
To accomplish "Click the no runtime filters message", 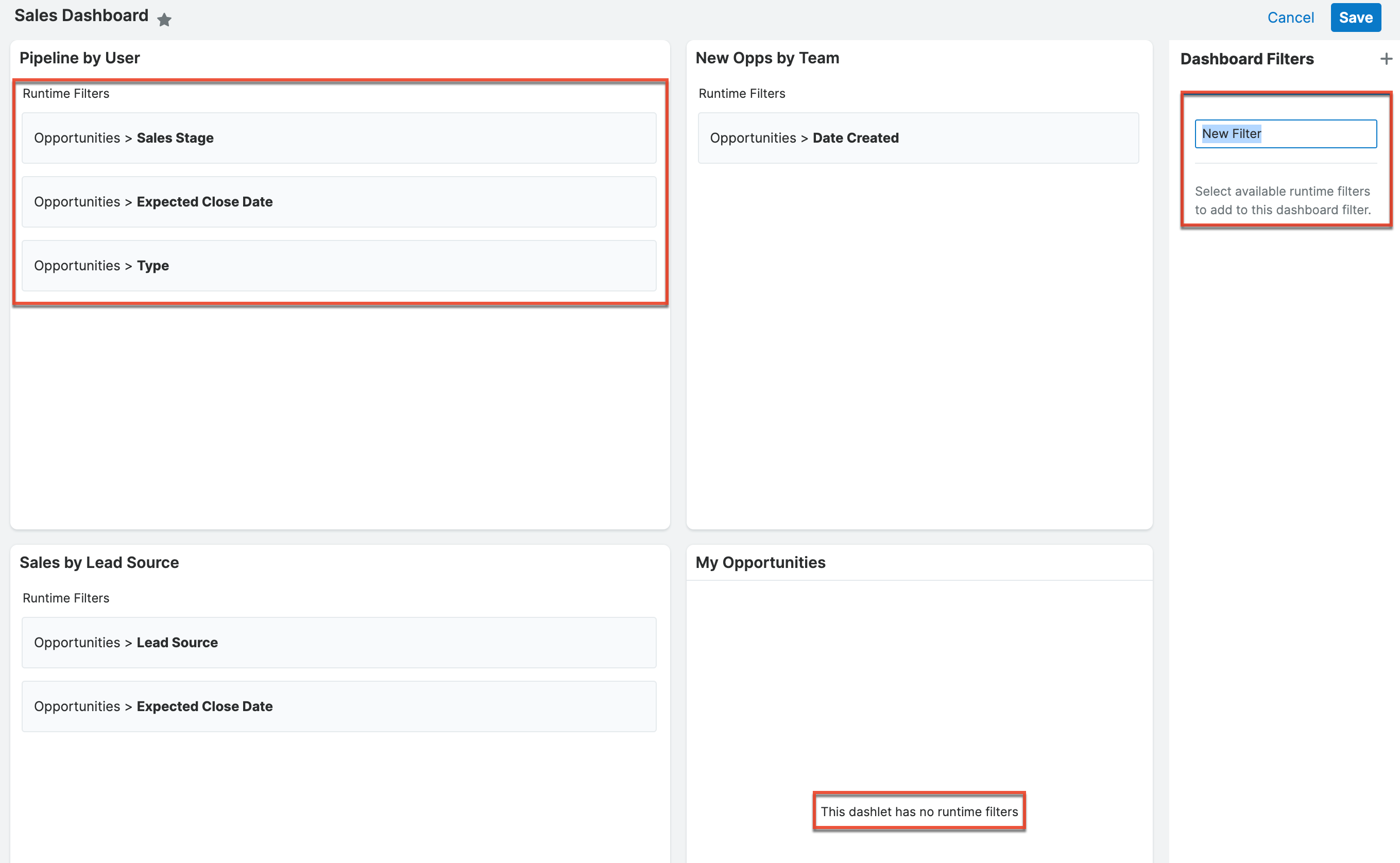I will (x=919, y=811).
